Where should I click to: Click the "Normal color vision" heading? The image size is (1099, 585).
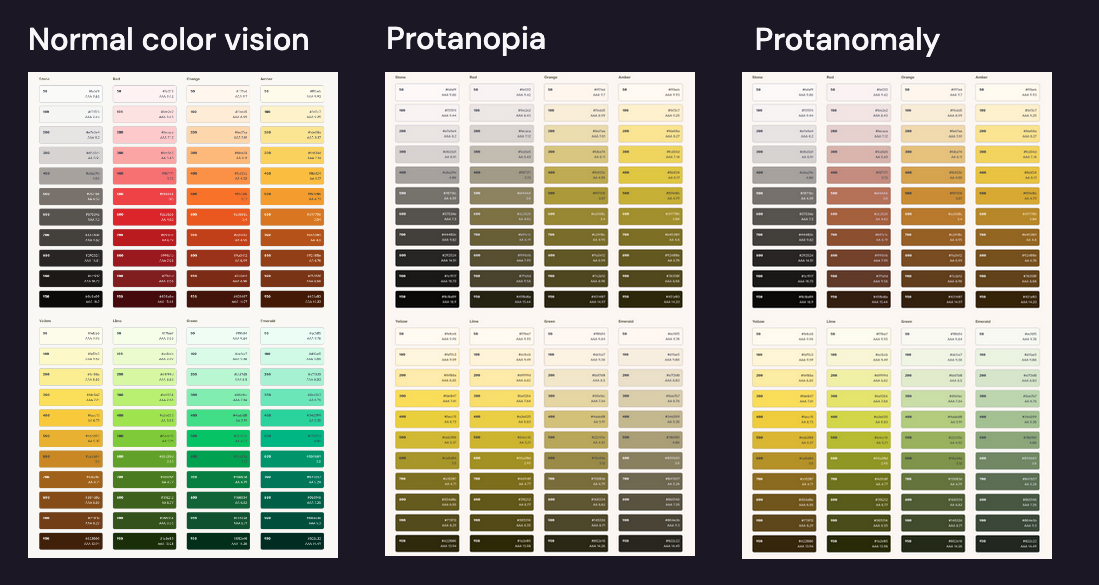click(x=168, y=39)
